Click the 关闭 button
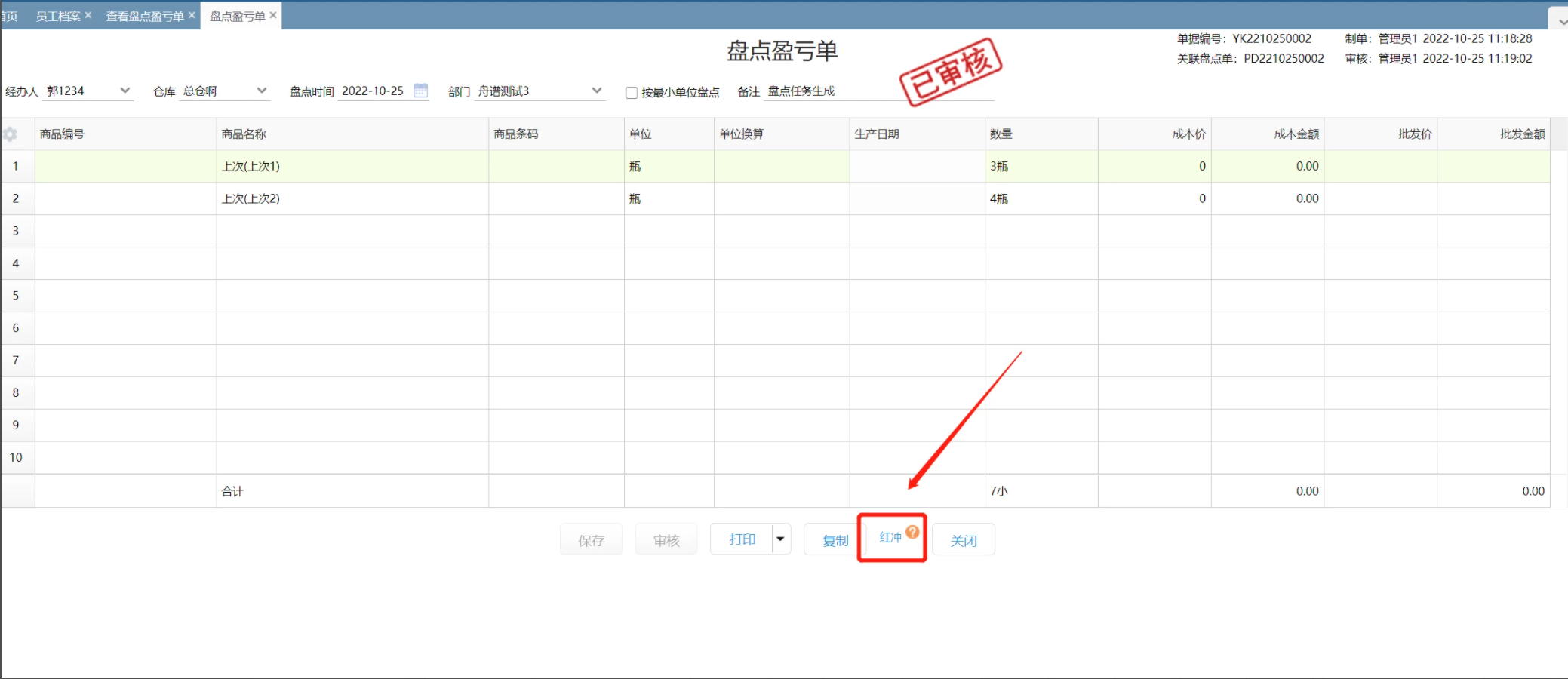 [x=963, y=540]
